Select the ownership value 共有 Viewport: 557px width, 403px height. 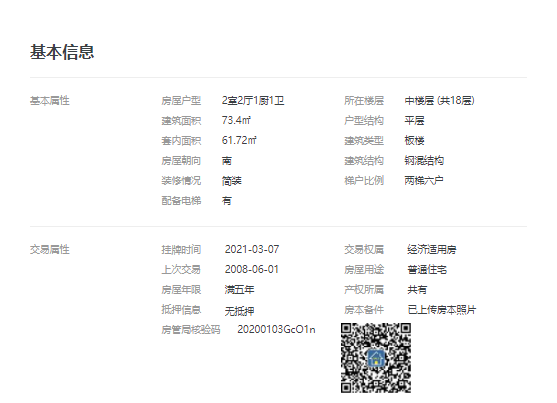(417, 290)
